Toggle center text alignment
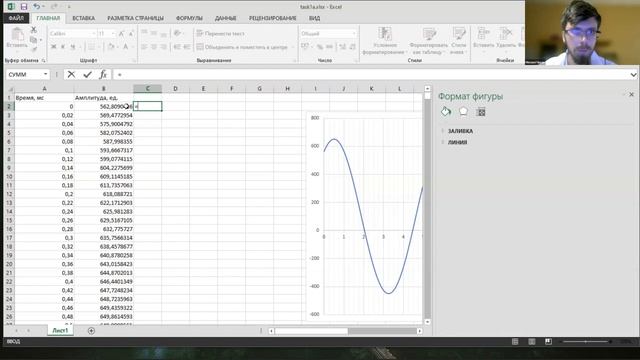 point(154,47)
